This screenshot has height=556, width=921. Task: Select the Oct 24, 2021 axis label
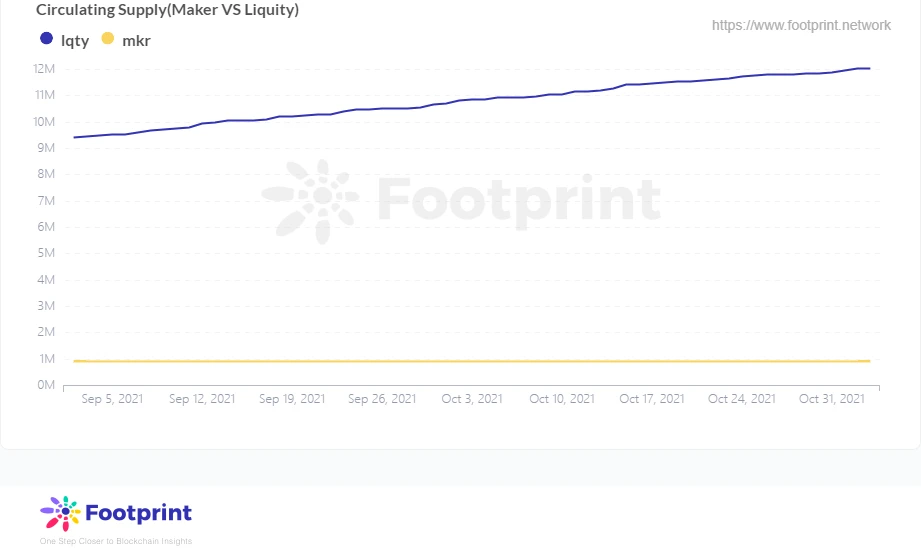[742, 398]
